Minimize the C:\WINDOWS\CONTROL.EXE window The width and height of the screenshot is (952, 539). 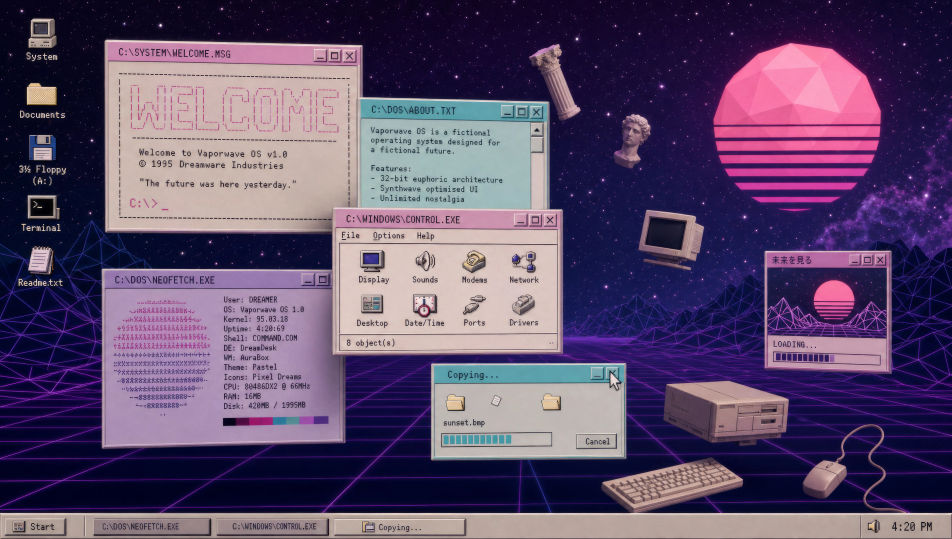click(x=520, y=220)
